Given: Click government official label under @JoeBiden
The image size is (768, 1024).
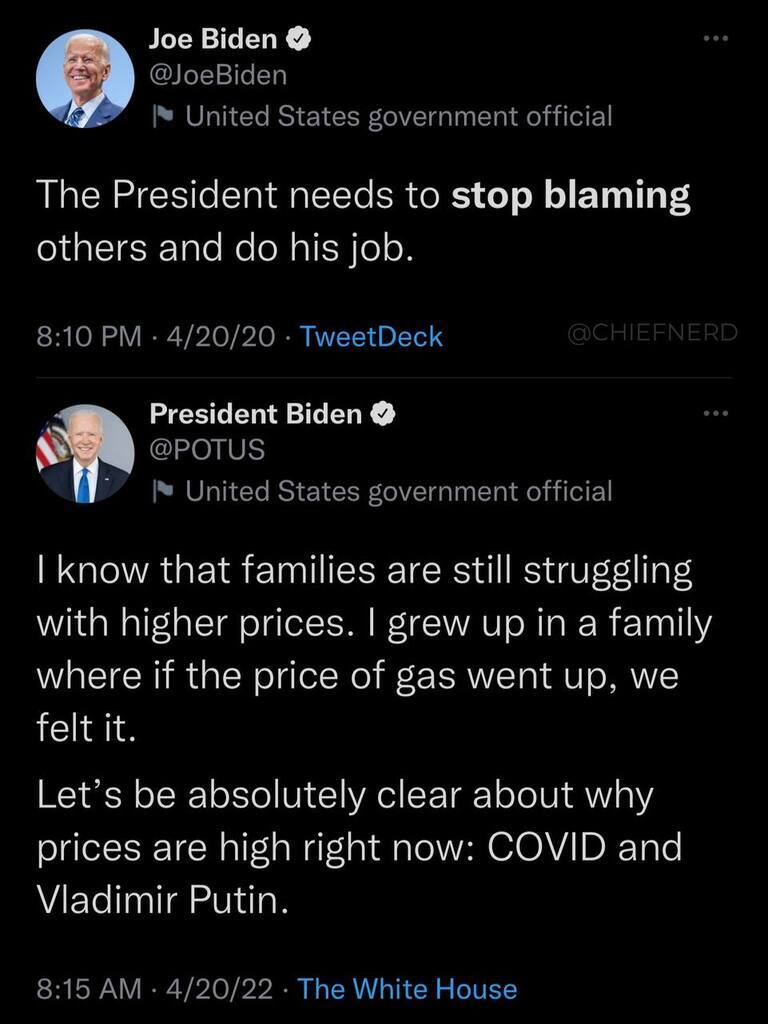Looking at the screenshot, I should point(398,117).
